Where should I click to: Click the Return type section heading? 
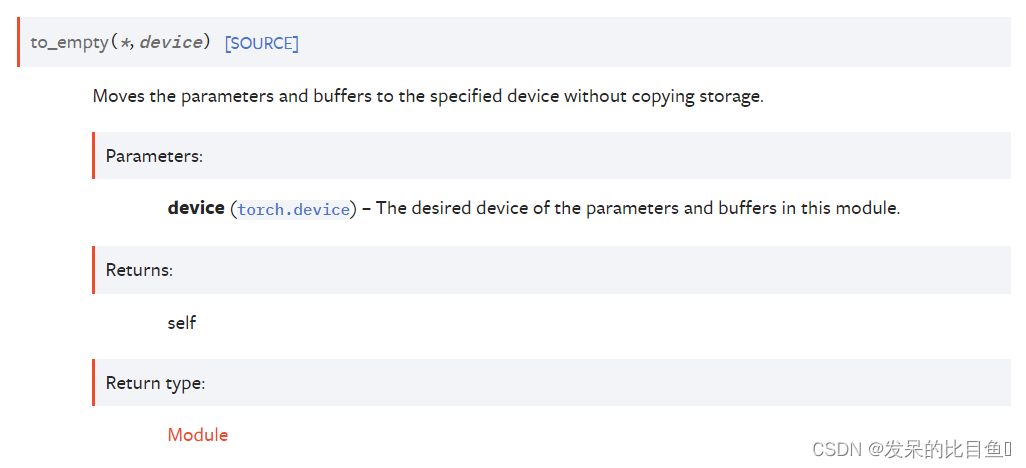[156, 384]
